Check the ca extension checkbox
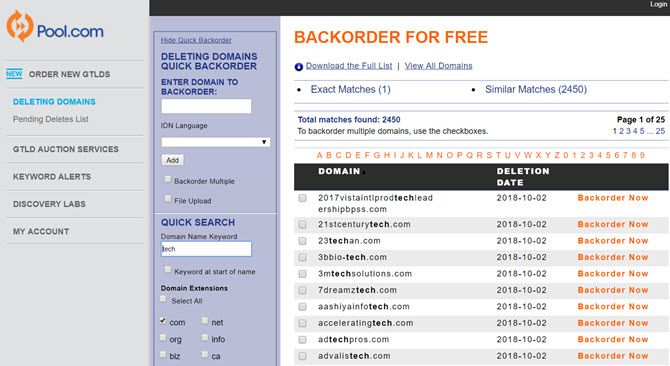The image size is (670, 366). pyautogui.click(x=205, y=354)
